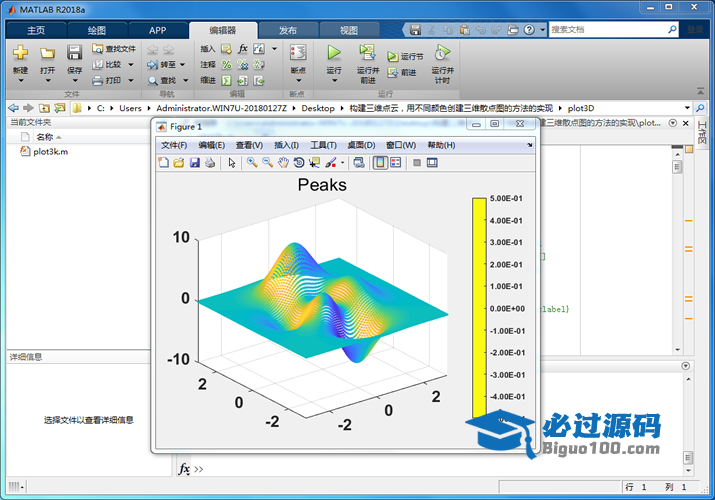715x500 pixels.
Task: Click the Compare (比较) button
Action: 108,65
